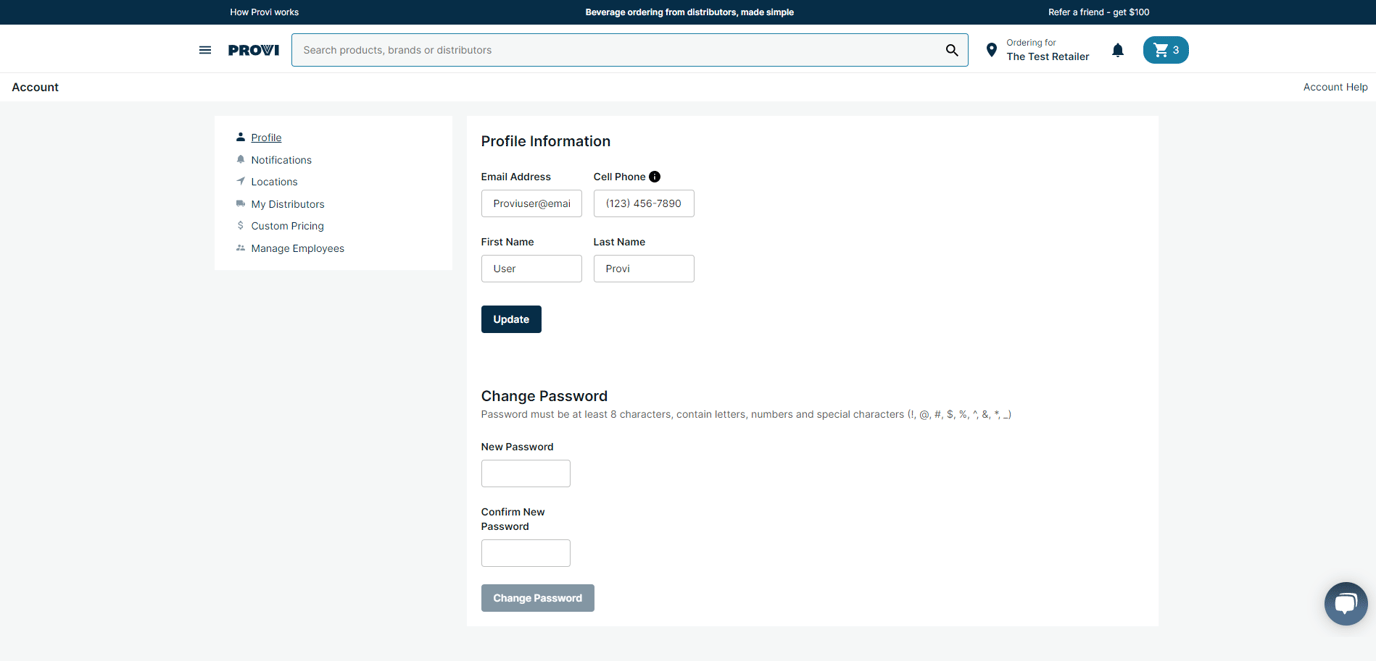Click the Account page heading

point(35,87)
